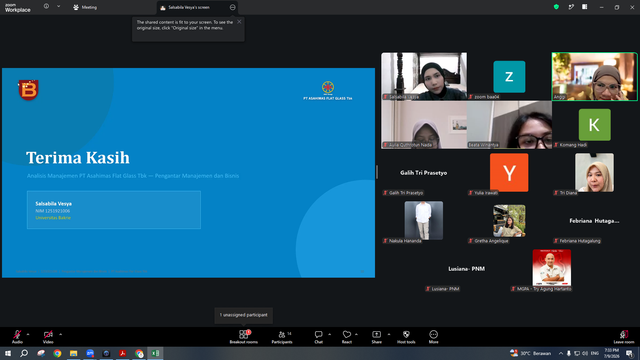Switch to the Meeting tab
Image resolution: width=640 pixels, height=360 pixels.
[85, 7]
